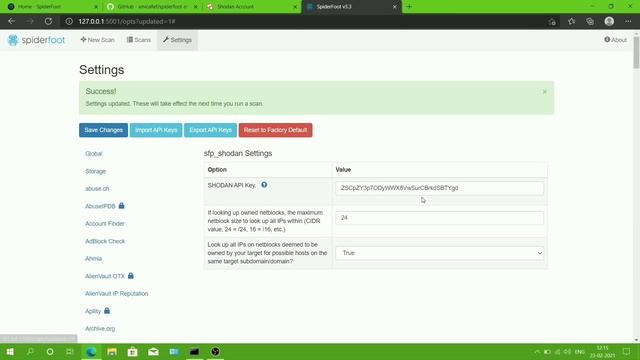Add this page to favorites icon
The image size is (640, 360).
[552, 22]
